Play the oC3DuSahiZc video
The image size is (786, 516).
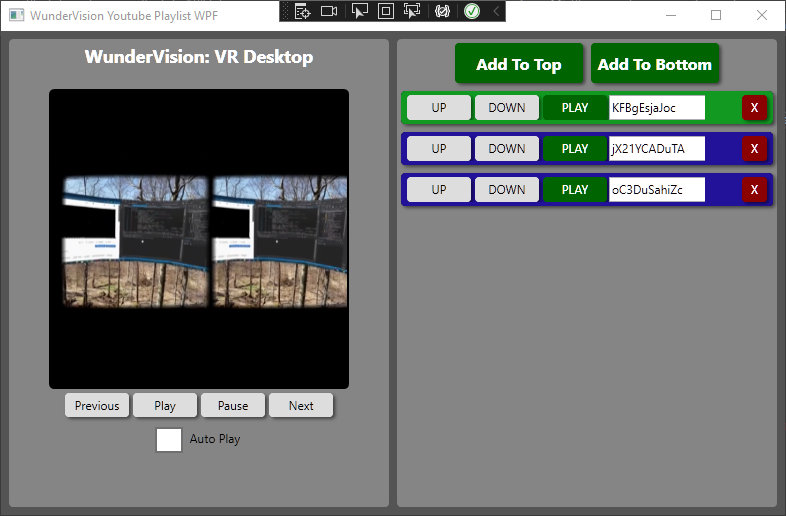click(575, 190)
